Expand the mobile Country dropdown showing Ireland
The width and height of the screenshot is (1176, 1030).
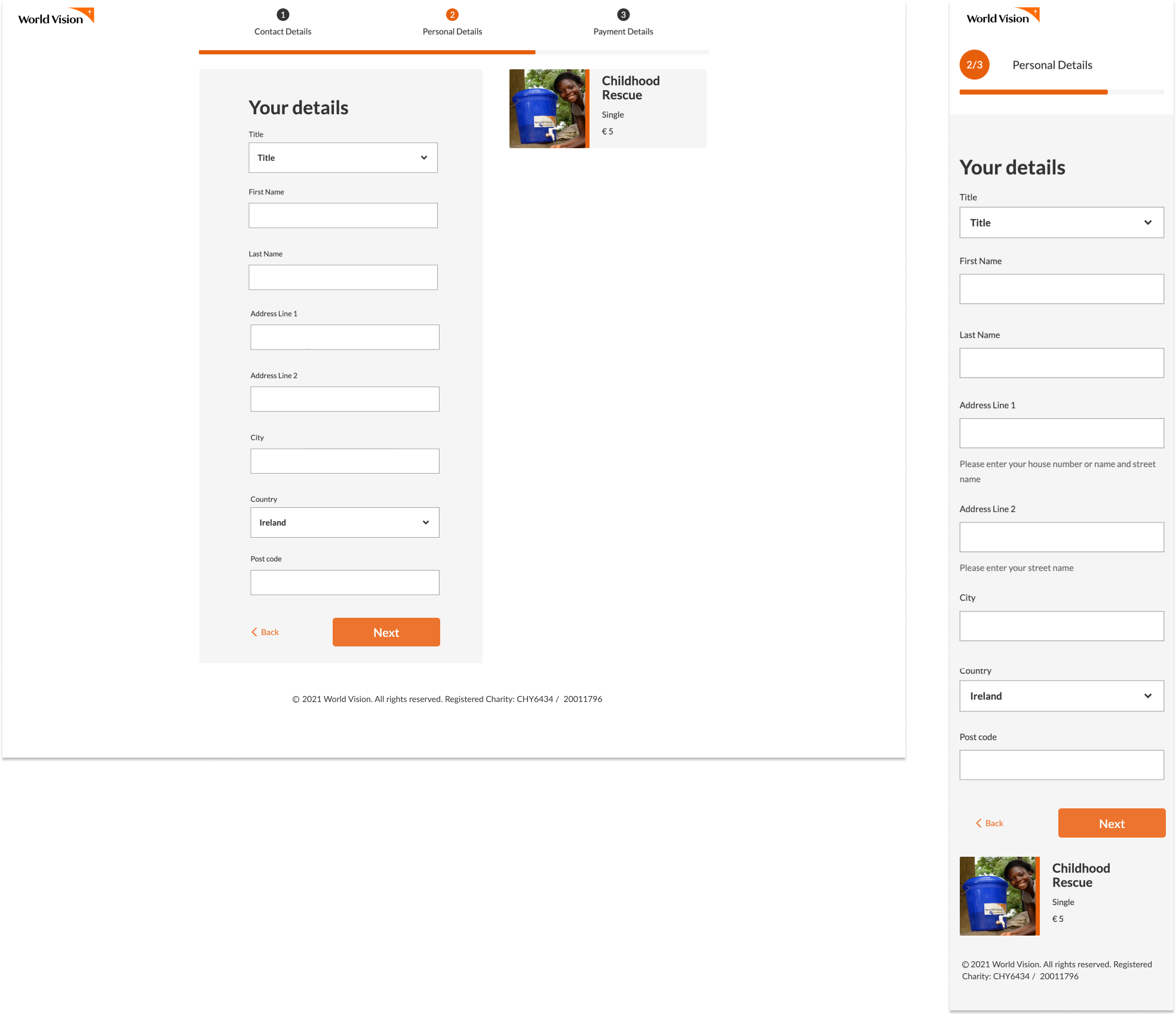point(1061,696)
